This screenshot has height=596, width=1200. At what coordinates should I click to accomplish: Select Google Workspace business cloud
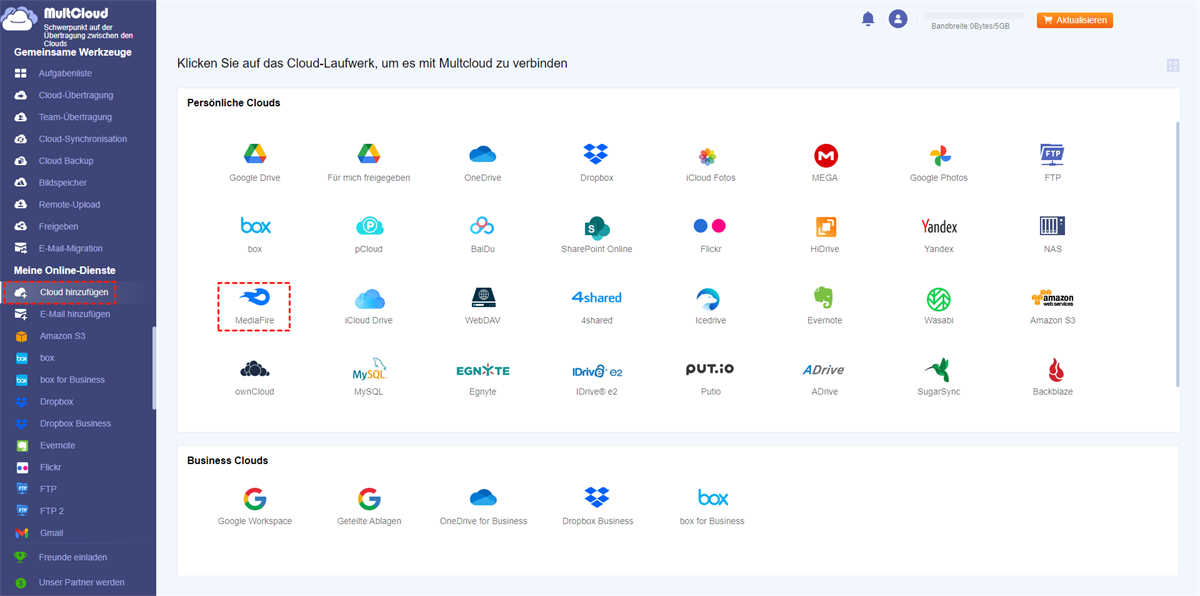[255, 498]
